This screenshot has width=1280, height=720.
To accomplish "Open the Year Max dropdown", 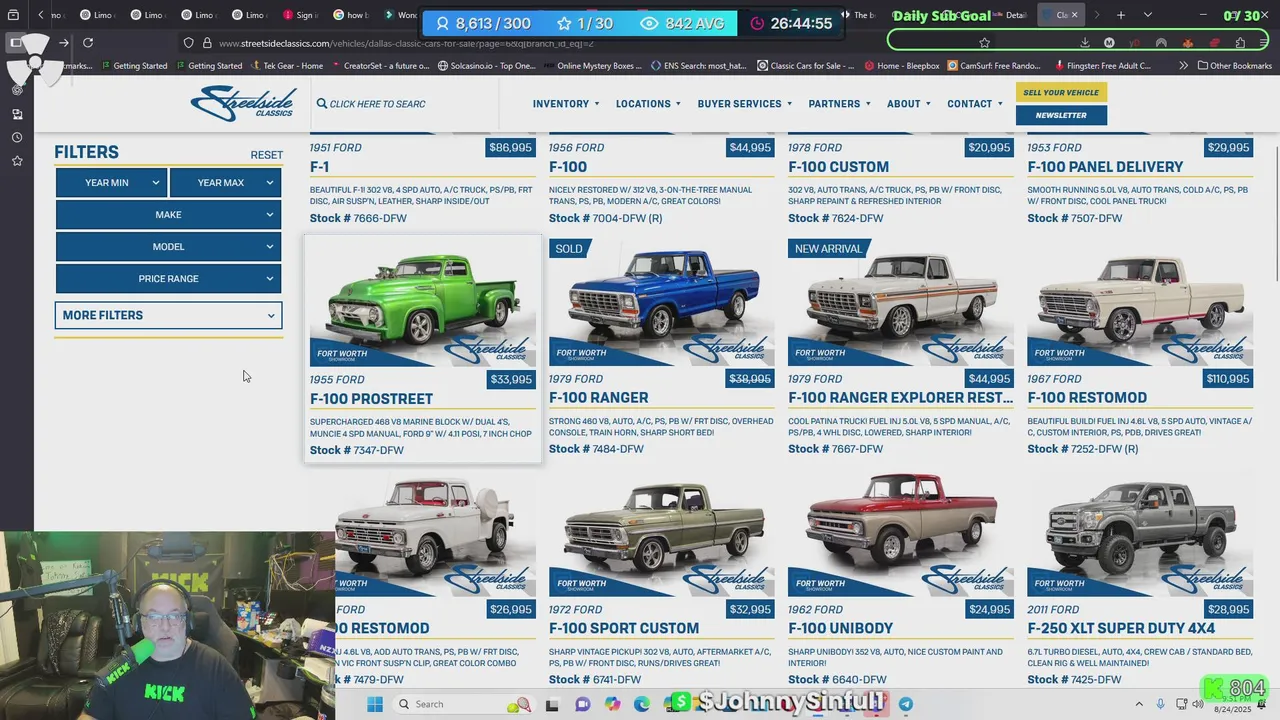I will [225, 183].
